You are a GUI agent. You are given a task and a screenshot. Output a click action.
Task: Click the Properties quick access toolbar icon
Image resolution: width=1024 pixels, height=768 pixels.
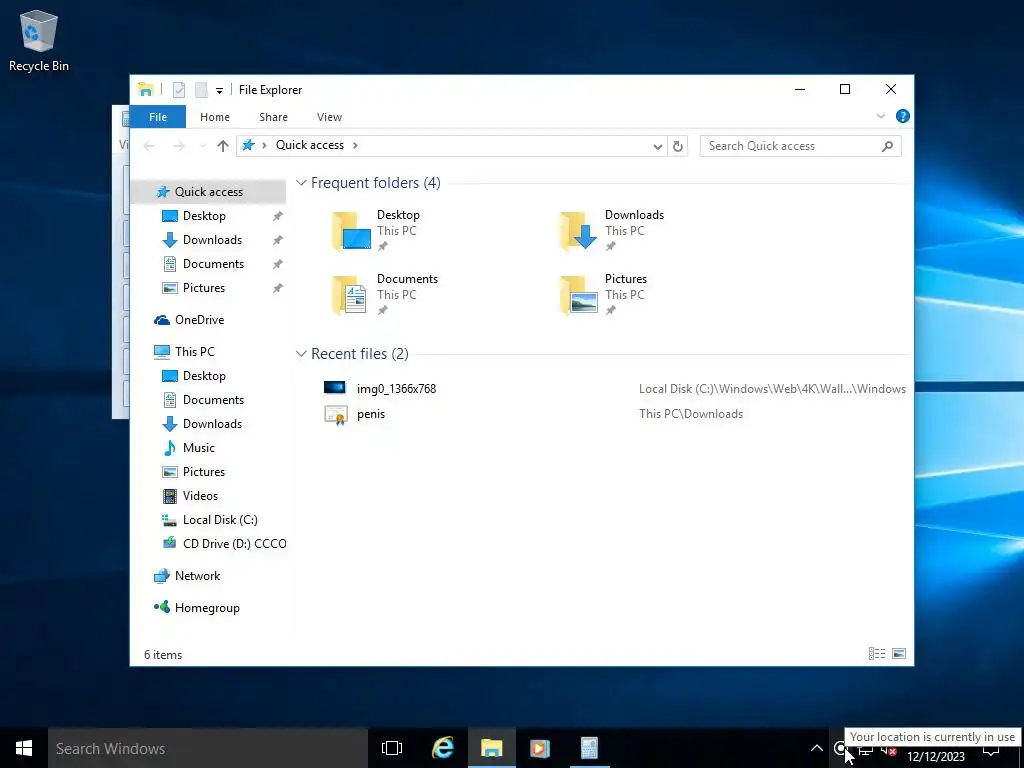[178, 89]
